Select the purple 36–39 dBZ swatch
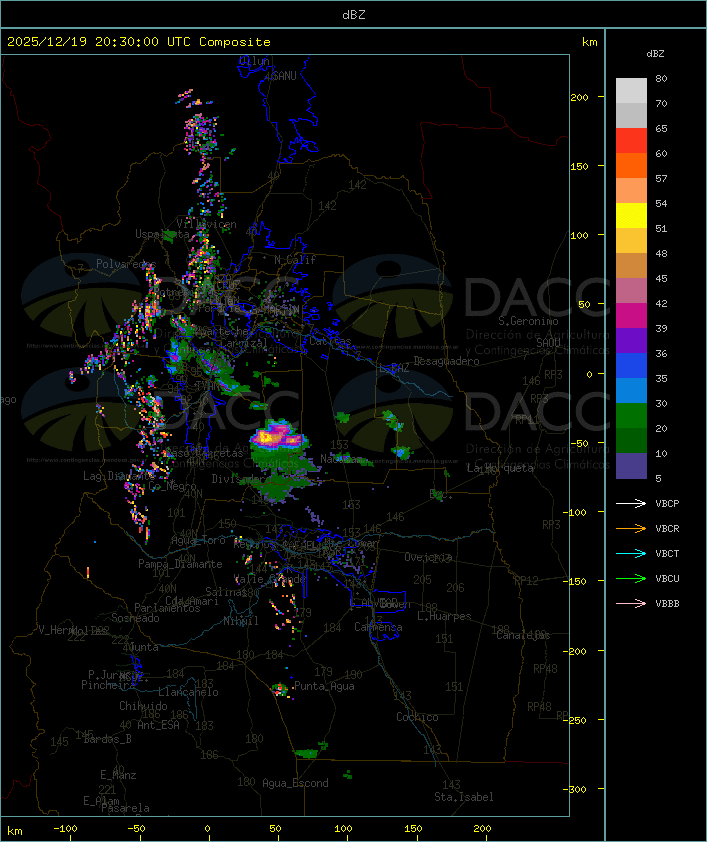The height and width of the screenshot is (842, 707). point(631,340)
